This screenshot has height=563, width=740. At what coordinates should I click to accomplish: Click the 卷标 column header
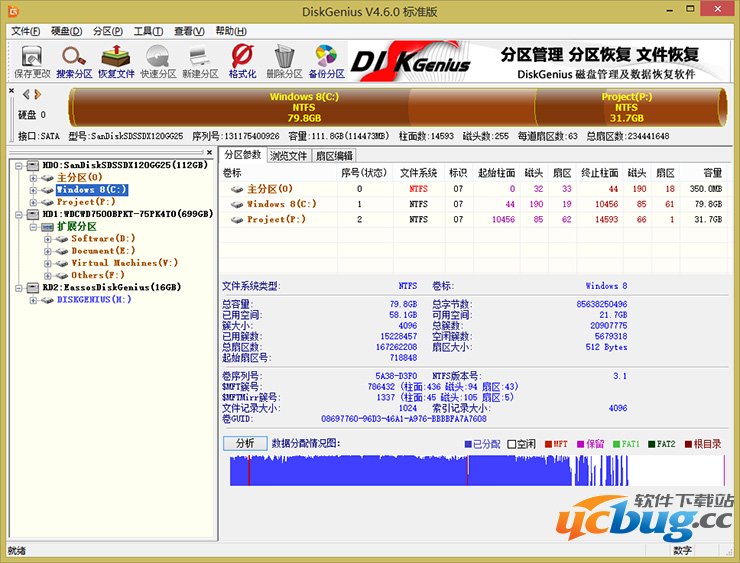(278, 173)
